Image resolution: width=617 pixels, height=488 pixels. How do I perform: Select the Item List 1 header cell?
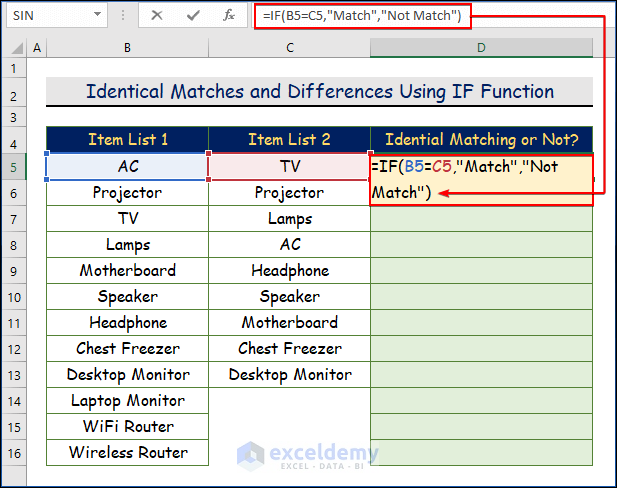127,139
